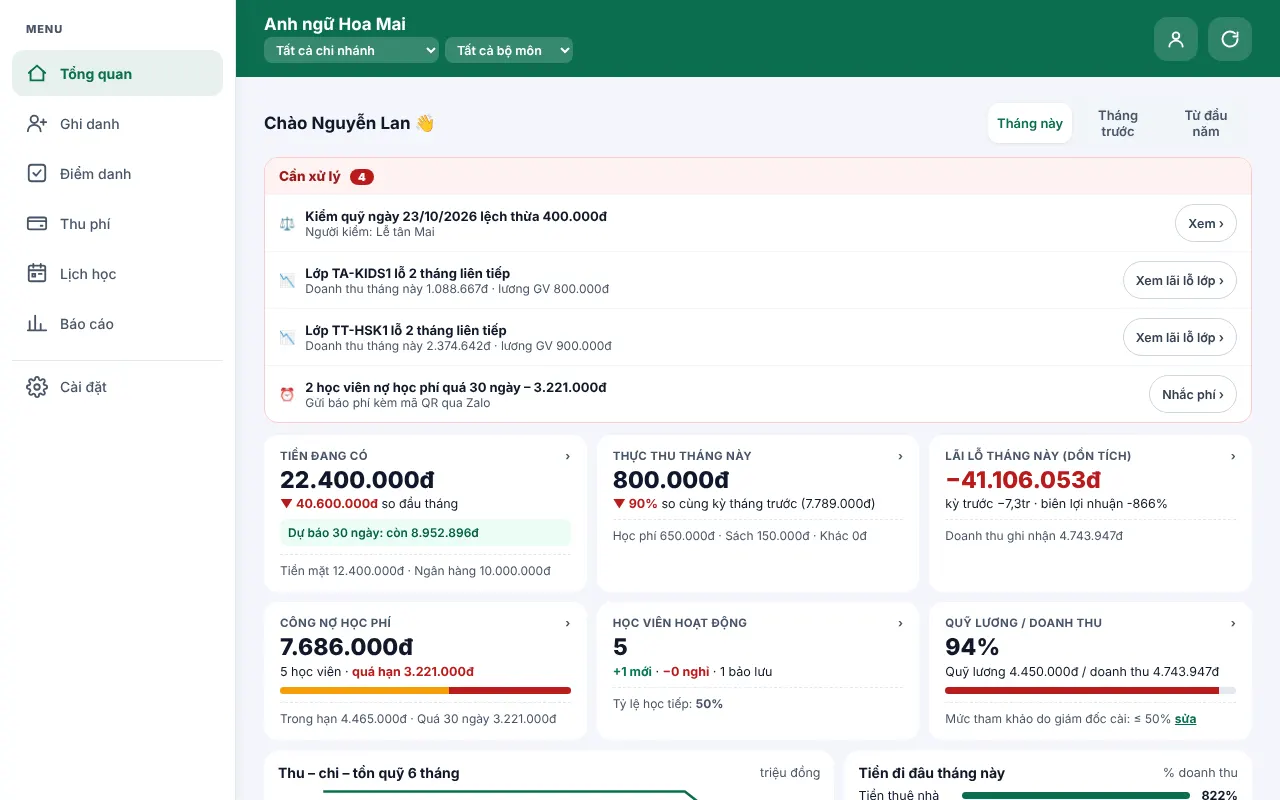
Task: Select the Từ đầu năm tab
Action: [x=1205, y=123]
